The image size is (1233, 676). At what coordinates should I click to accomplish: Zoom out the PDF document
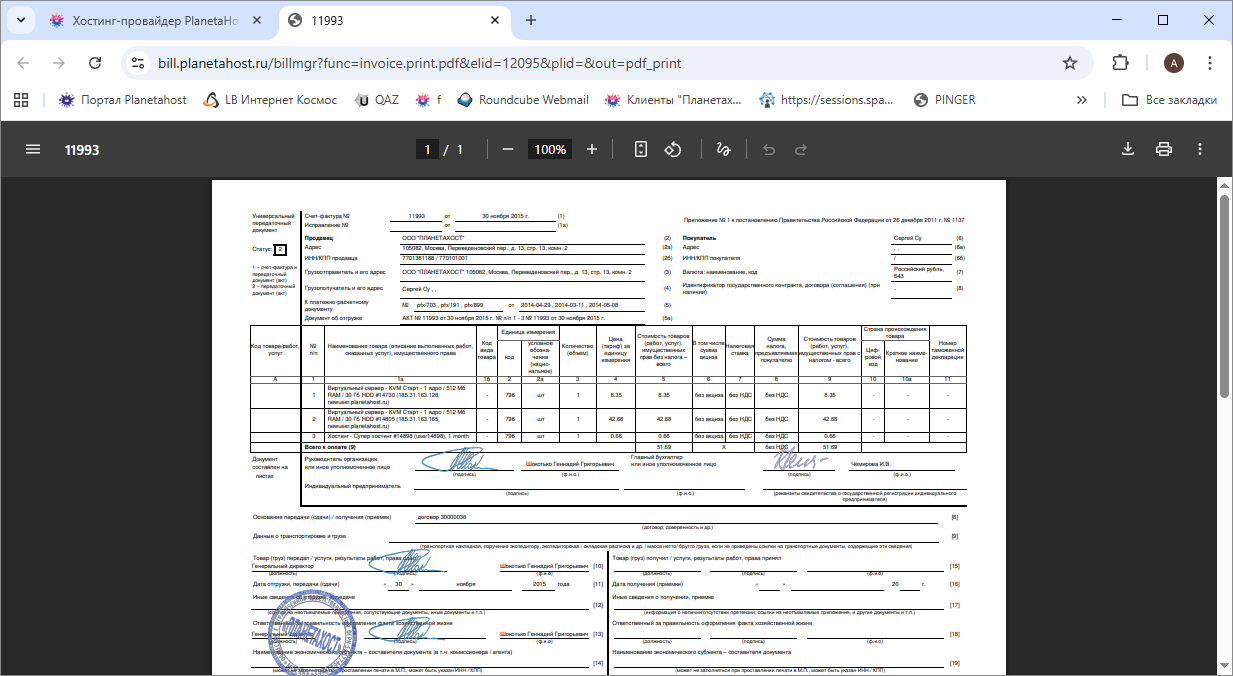(508, 149)
